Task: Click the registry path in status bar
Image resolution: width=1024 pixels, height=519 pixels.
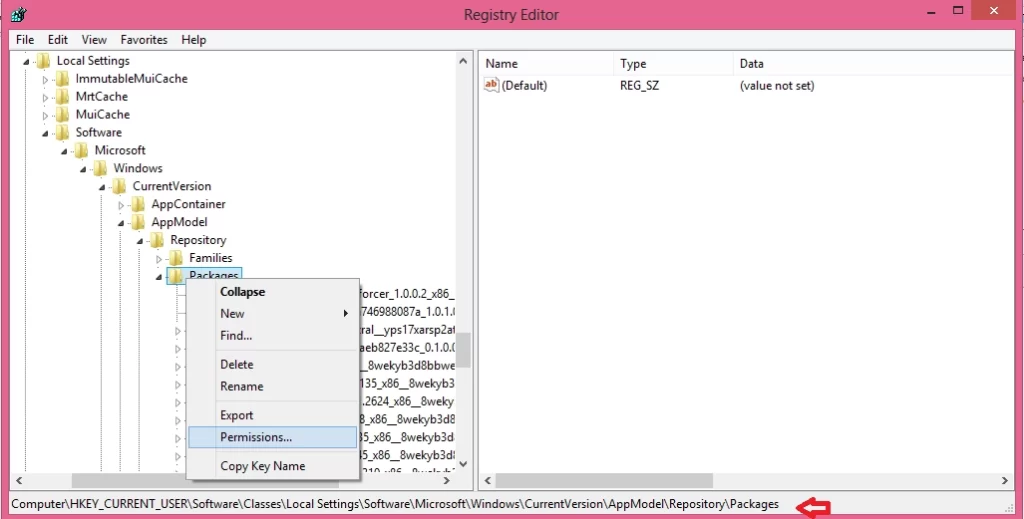Action: 395,505
